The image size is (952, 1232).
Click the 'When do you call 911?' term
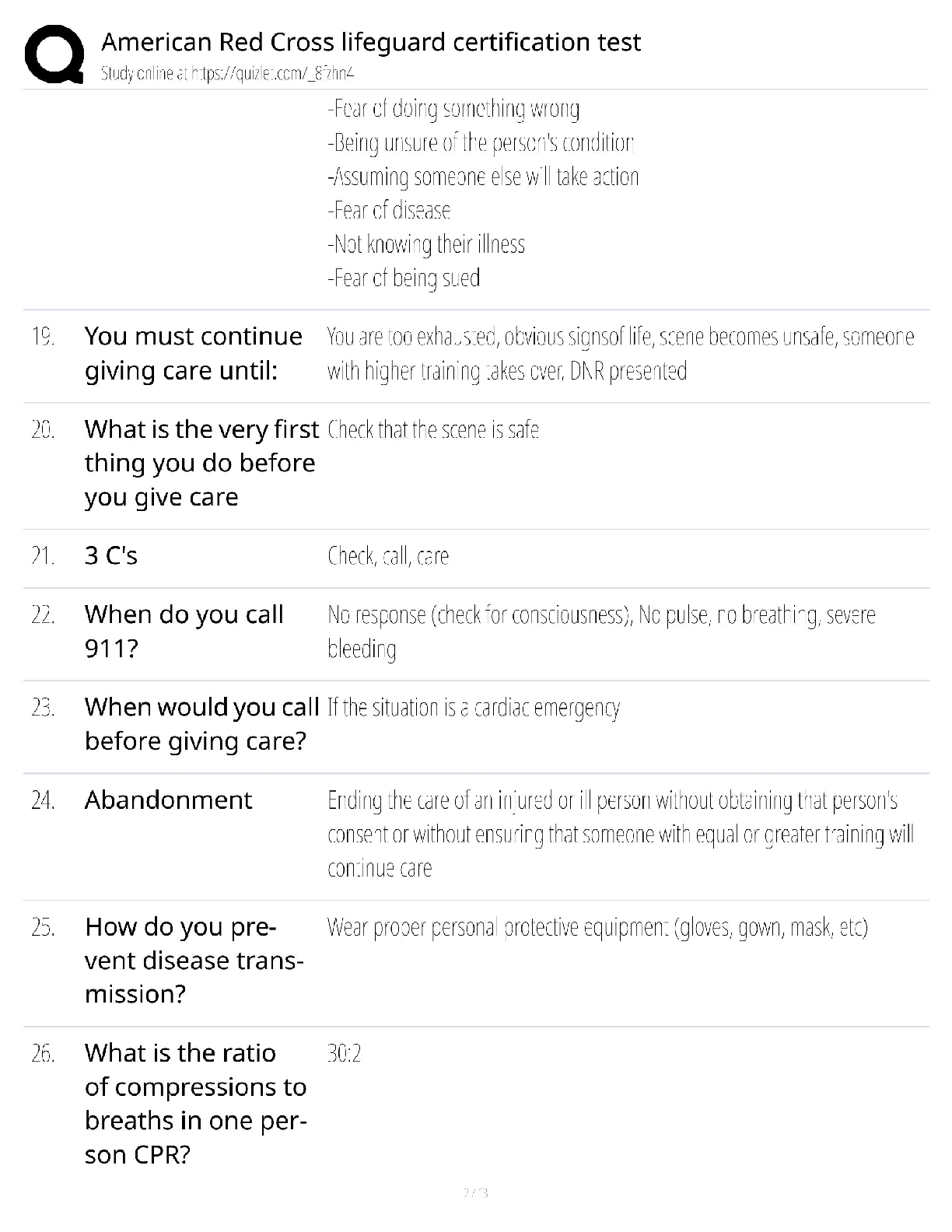click(x=184, y=631)
